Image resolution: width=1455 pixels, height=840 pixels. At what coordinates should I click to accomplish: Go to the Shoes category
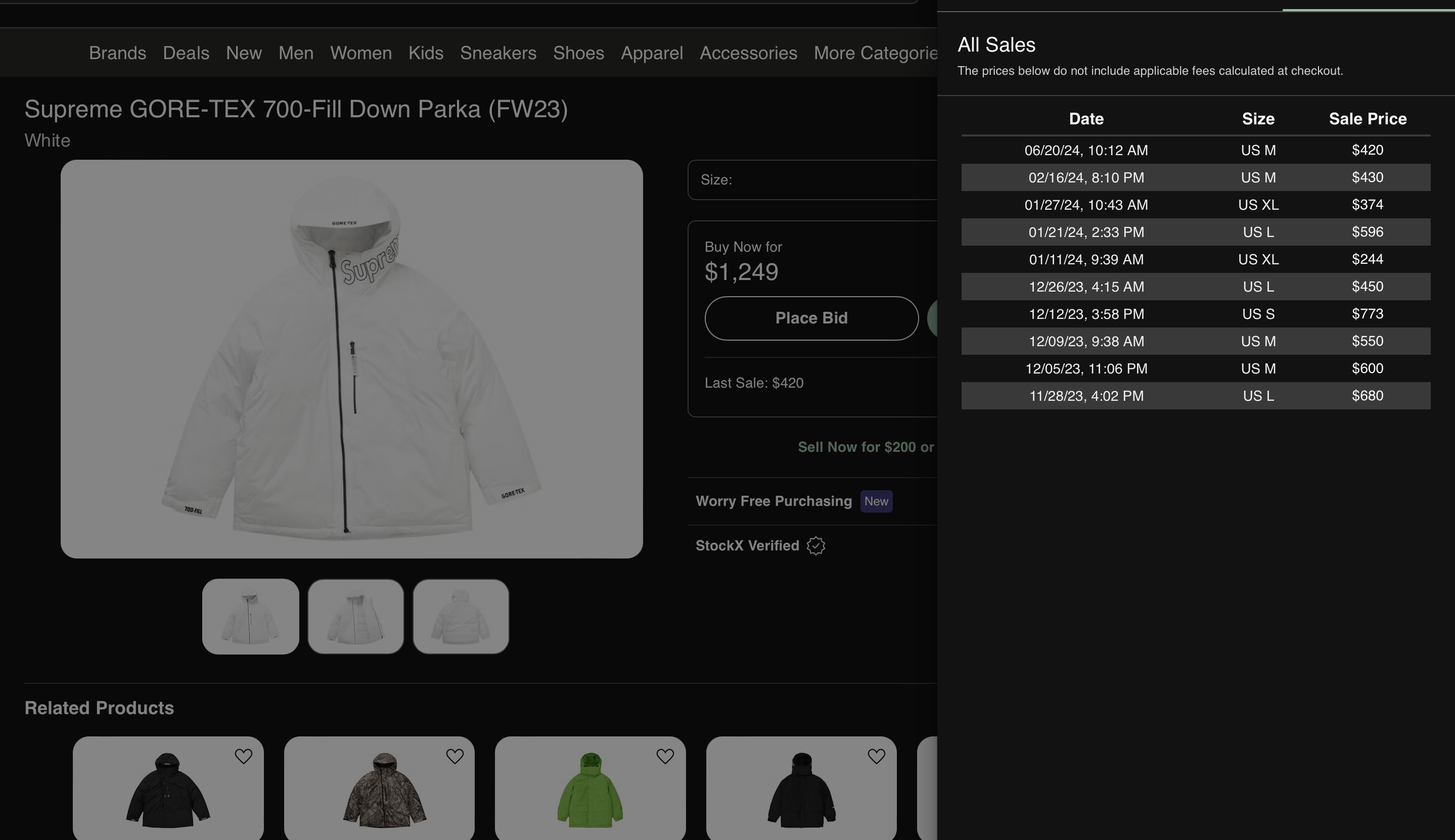point(579,53)
